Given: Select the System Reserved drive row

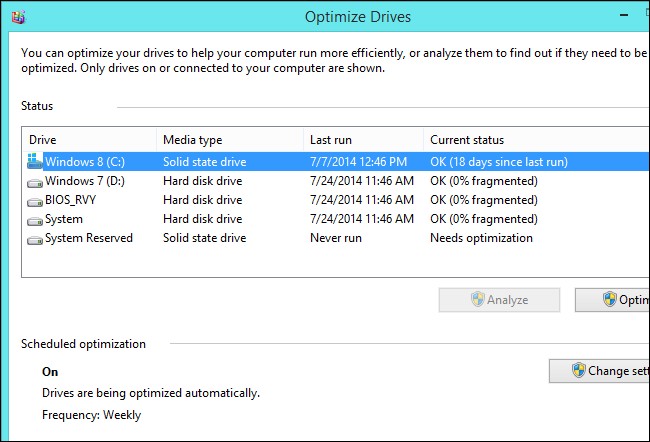Looking at the screenshot, I should tap(335, 238).
